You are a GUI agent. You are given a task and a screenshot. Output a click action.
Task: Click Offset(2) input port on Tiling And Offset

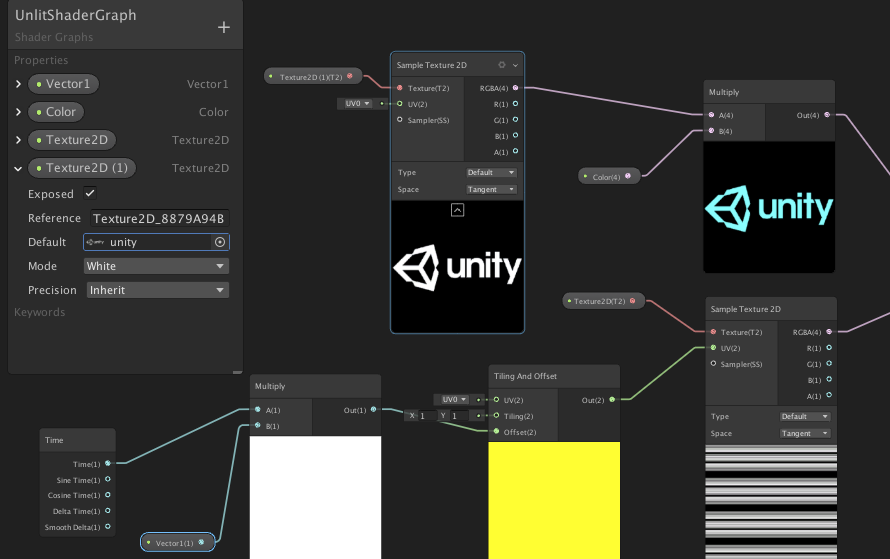pos(497,432)
